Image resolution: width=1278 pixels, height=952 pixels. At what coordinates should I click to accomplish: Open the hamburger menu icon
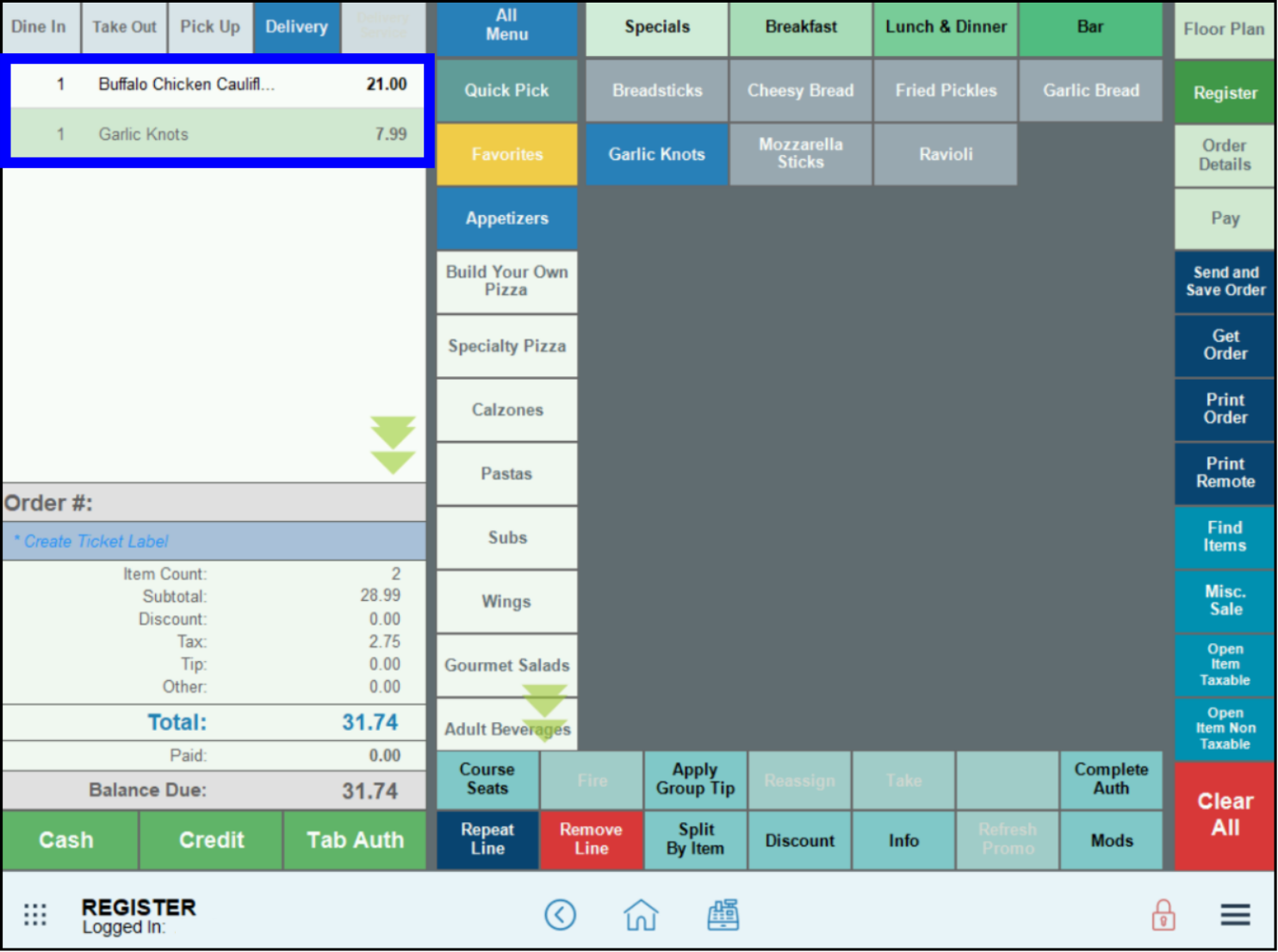(x=1235, y=914)
